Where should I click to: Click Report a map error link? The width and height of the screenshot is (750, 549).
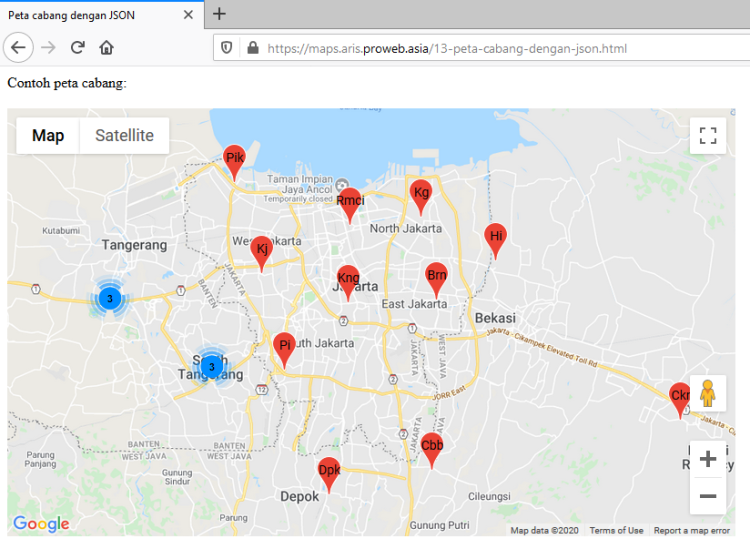[692, 530]
